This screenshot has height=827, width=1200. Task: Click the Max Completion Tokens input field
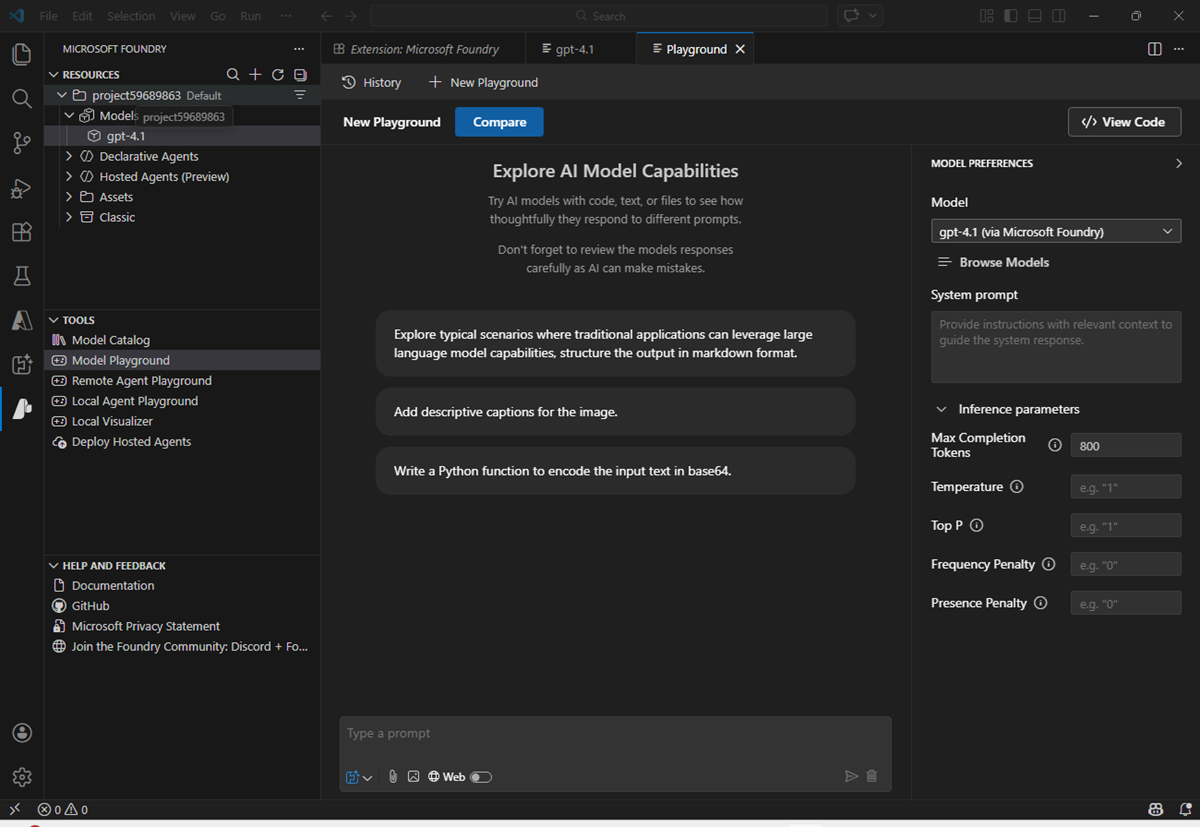(x=1126, y=445)
